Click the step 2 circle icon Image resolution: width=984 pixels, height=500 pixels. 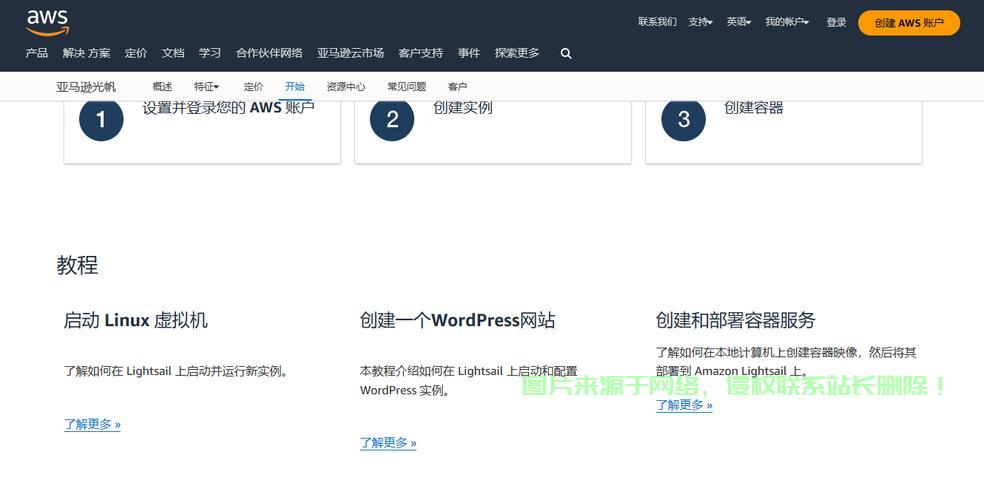click(392, 120)
